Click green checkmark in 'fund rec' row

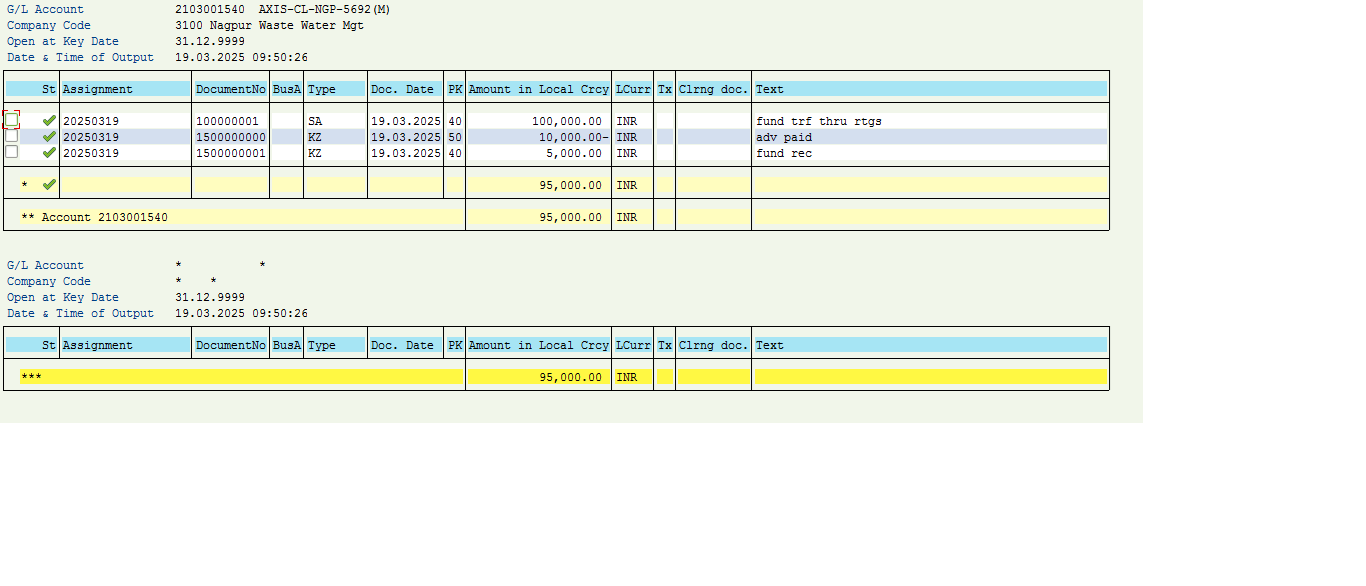point(49,153)
